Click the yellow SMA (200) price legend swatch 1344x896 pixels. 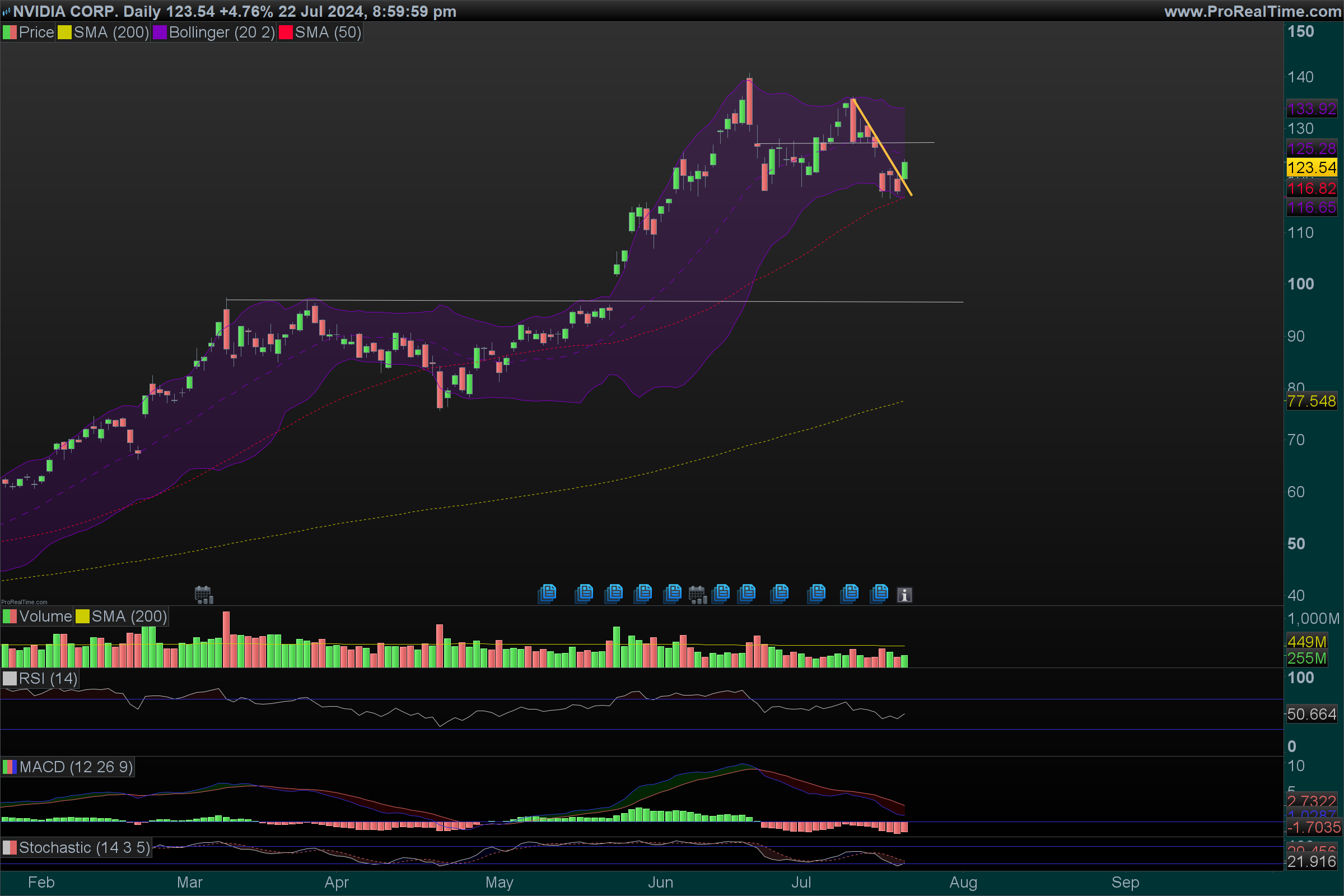coord(64,32)
